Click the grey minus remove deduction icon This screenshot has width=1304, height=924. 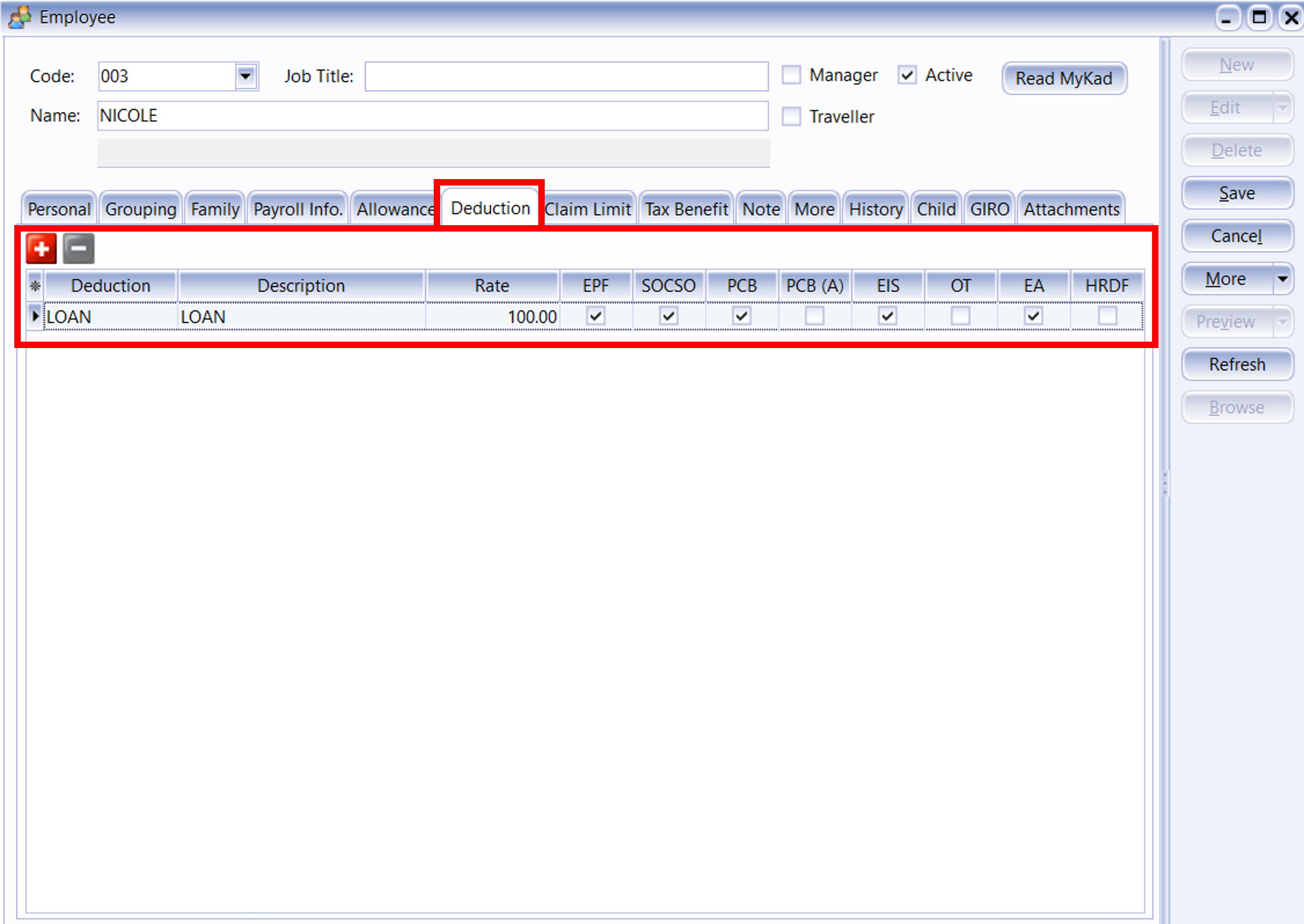coord(79,249)
